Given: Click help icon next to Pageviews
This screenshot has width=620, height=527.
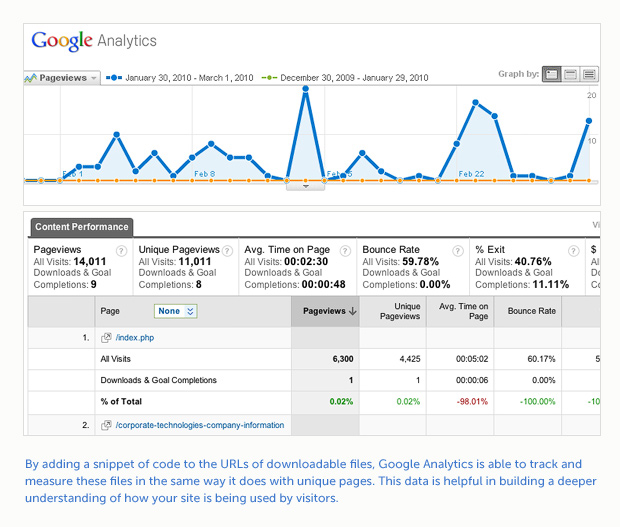Looking at the screenshot, I should tap(121, 251).
